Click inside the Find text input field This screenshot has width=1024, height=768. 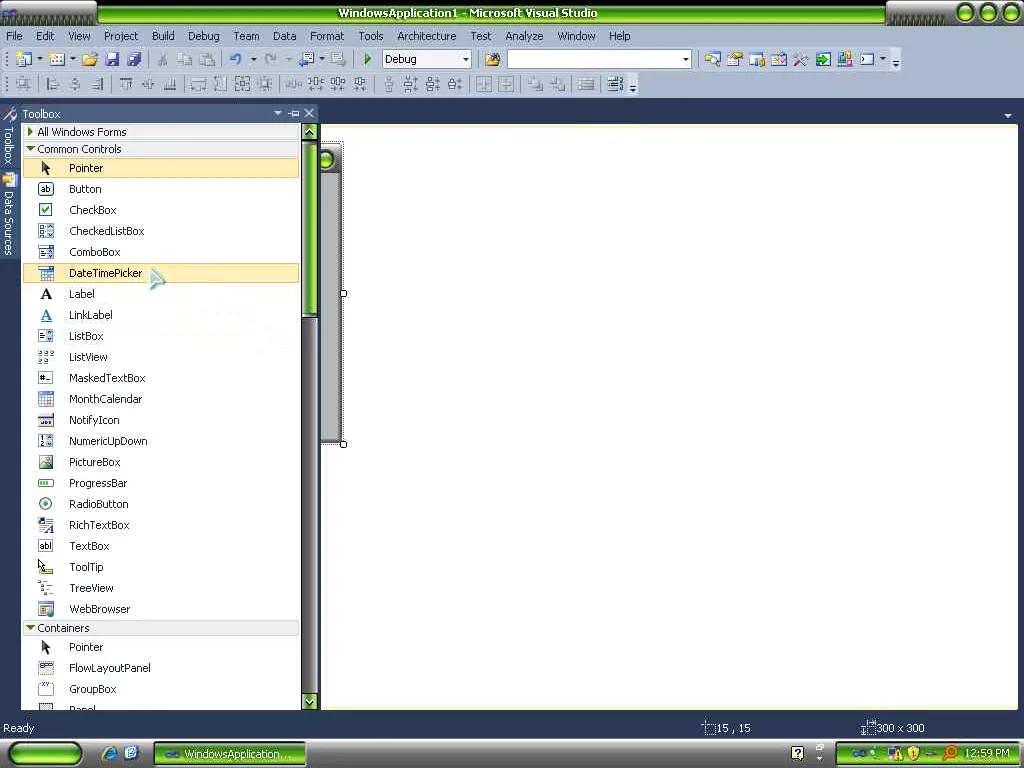pos(593,59)
